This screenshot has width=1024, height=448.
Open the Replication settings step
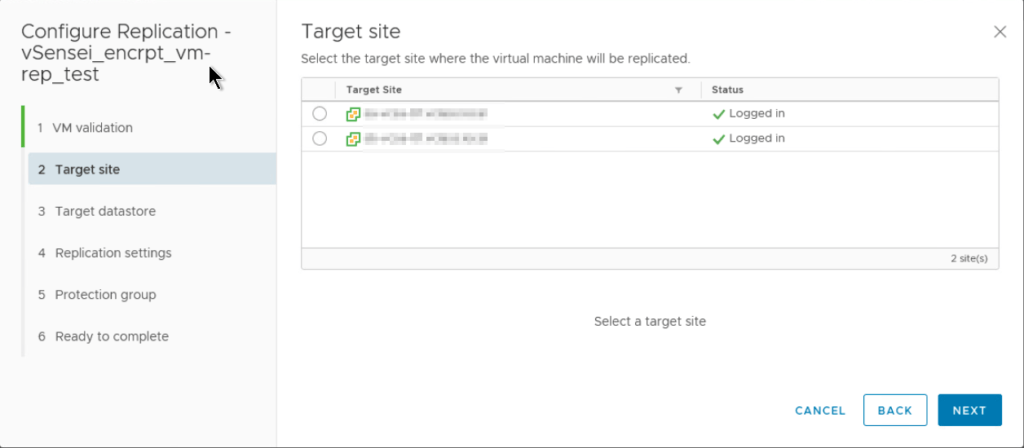(112, 253)
